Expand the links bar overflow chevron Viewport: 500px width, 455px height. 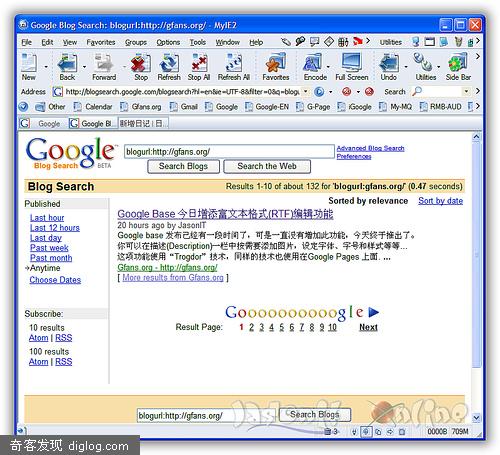point(478,106)
